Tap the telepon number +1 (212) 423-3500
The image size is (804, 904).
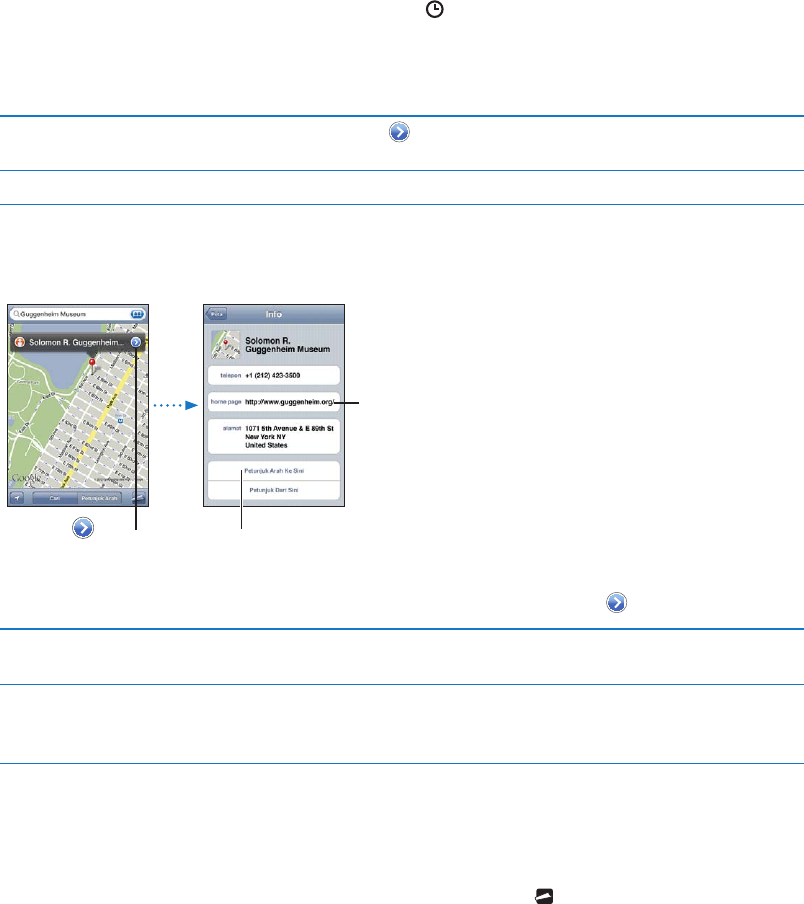point(274,375)
